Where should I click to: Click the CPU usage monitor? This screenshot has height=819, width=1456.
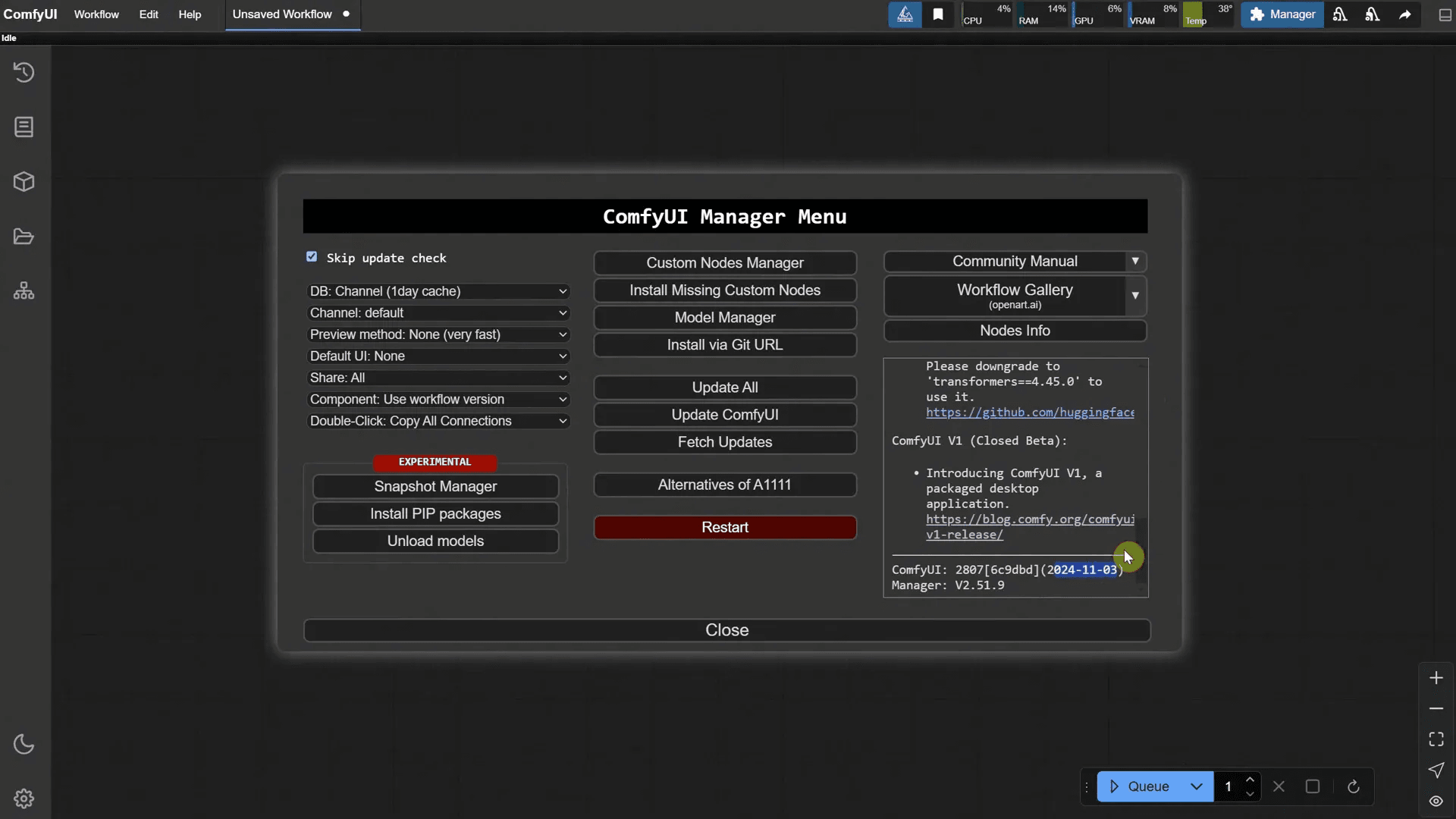point(987,14)
